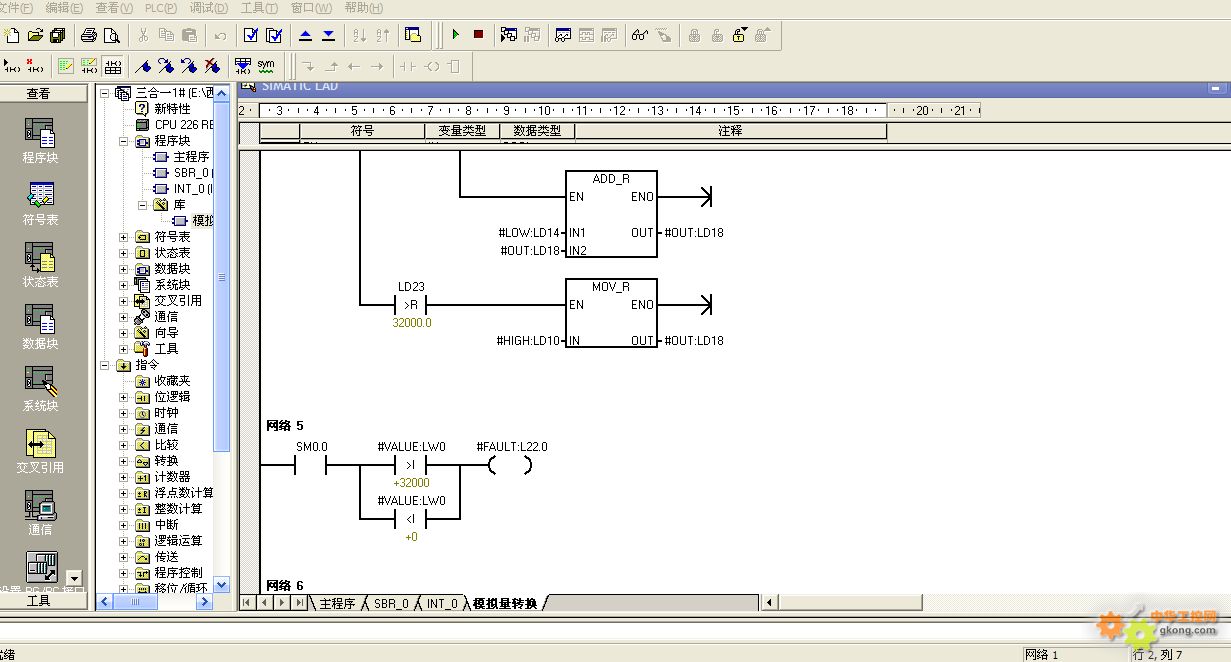Screen dimensions: 1231x662
Task: Click the Program Status monitoring icon
Action: pos(509,35)
